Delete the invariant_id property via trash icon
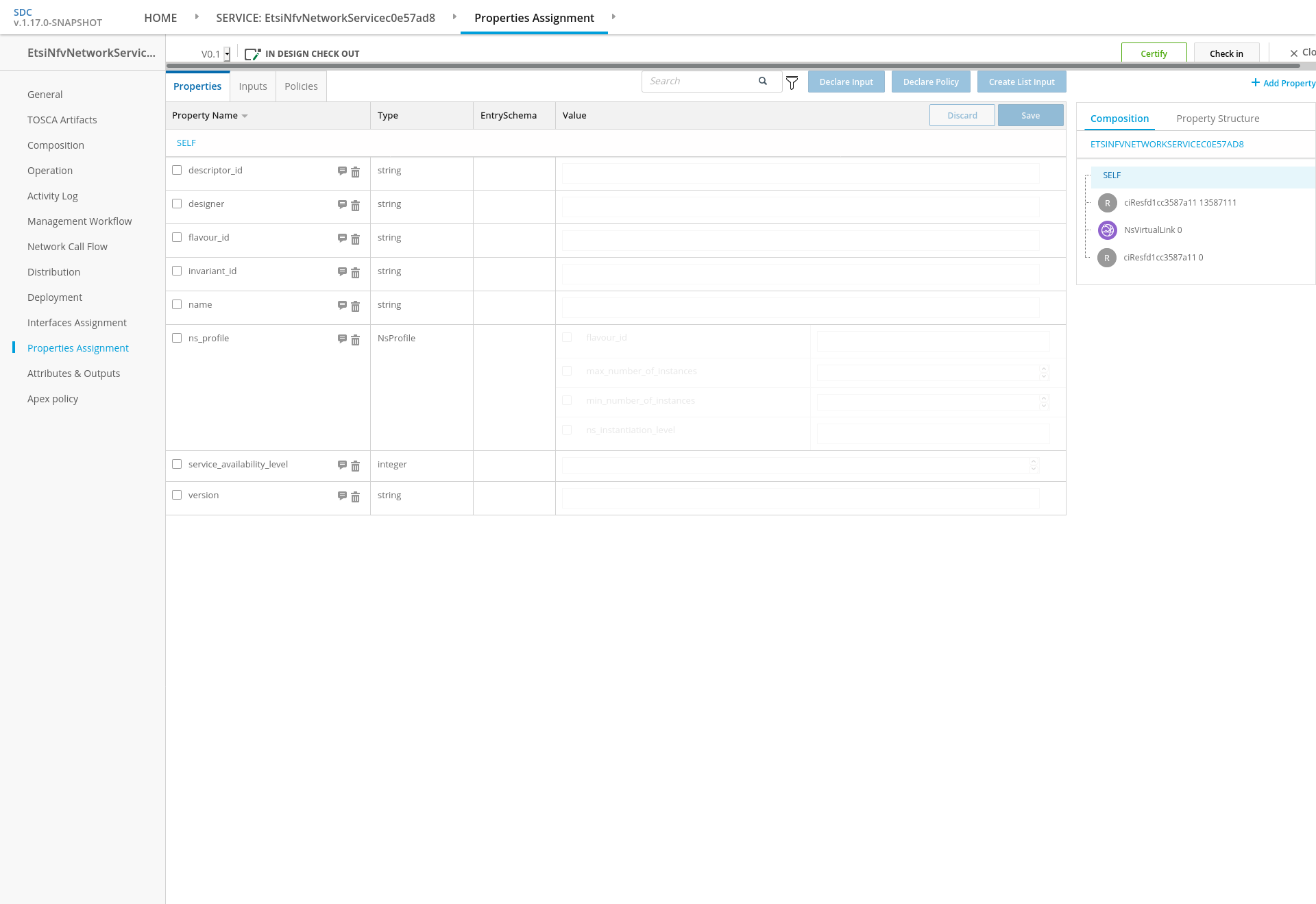Image resolution: width=1316 pixels, height=904 pixels. click(355, 273)
